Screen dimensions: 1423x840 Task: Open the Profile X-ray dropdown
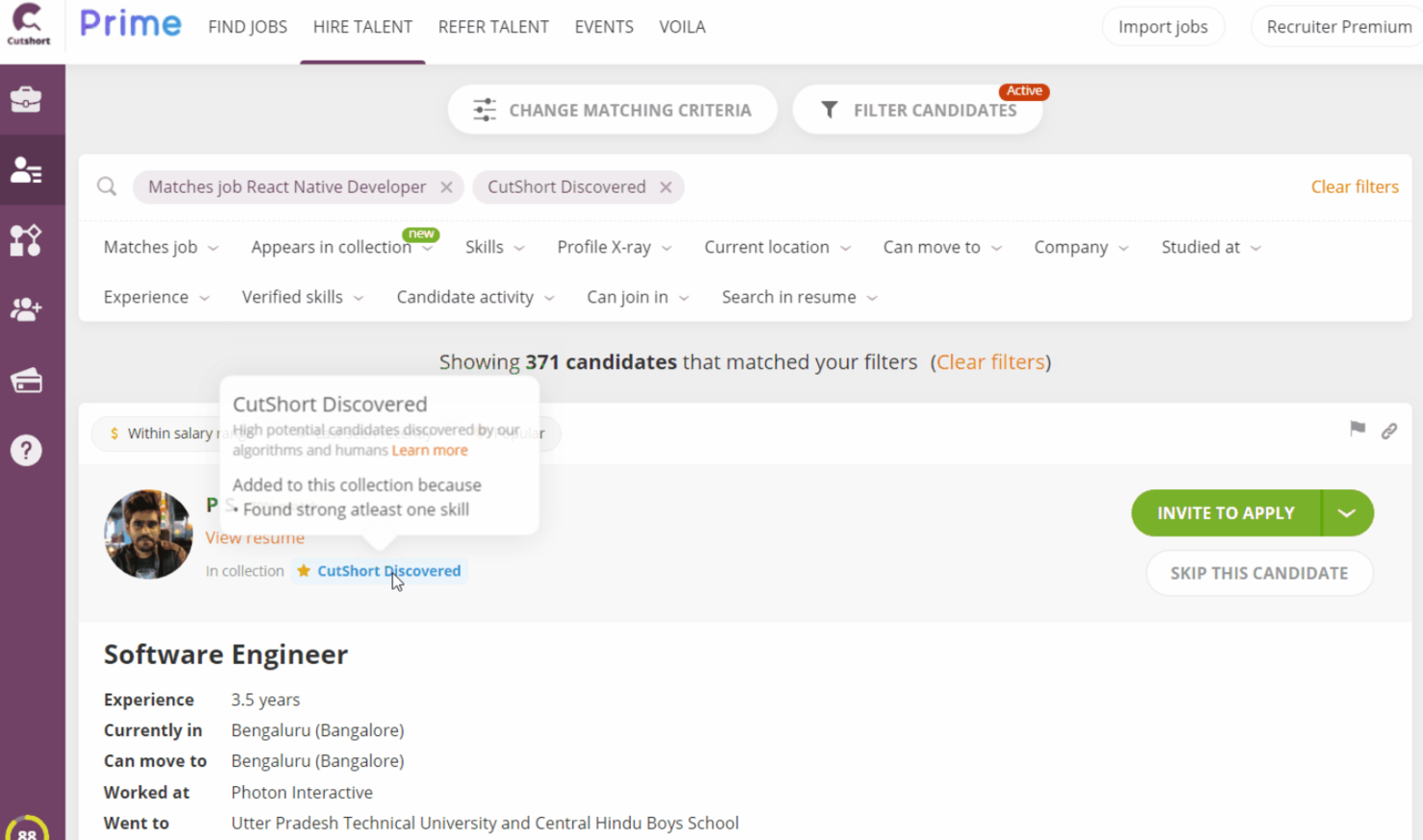point(614,247)
